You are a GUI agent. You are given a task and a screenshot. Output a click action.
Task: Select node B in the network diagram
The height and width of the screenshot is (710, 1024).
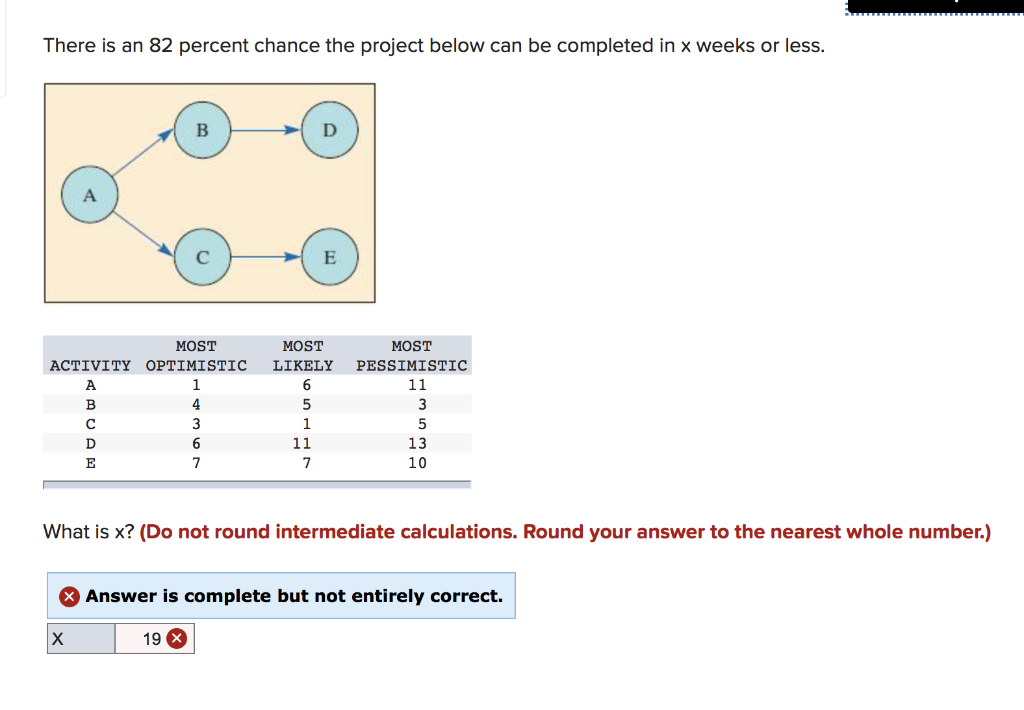tap(203, 130)
